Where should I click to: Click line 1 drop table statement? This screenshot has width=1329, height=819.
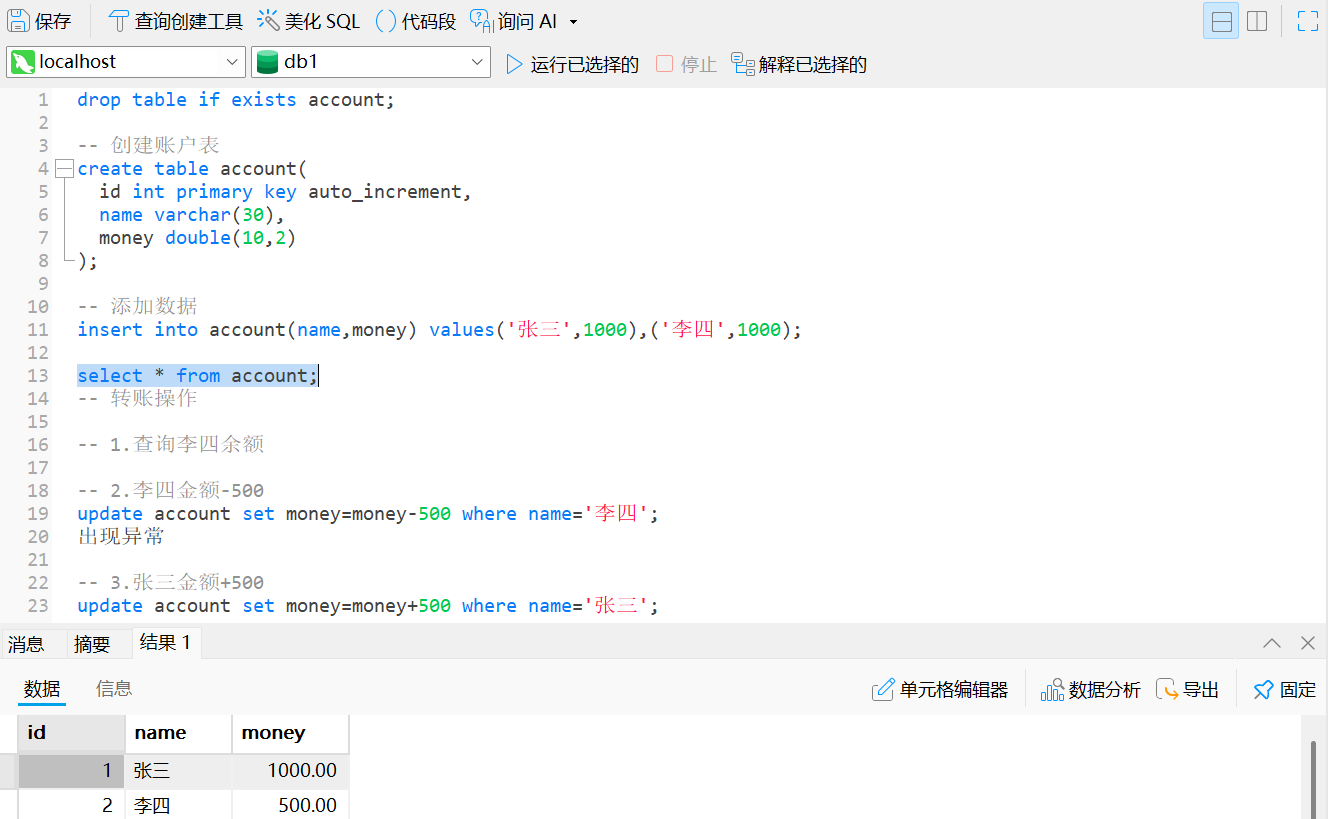pyautogui.click(x=236, y=100)
